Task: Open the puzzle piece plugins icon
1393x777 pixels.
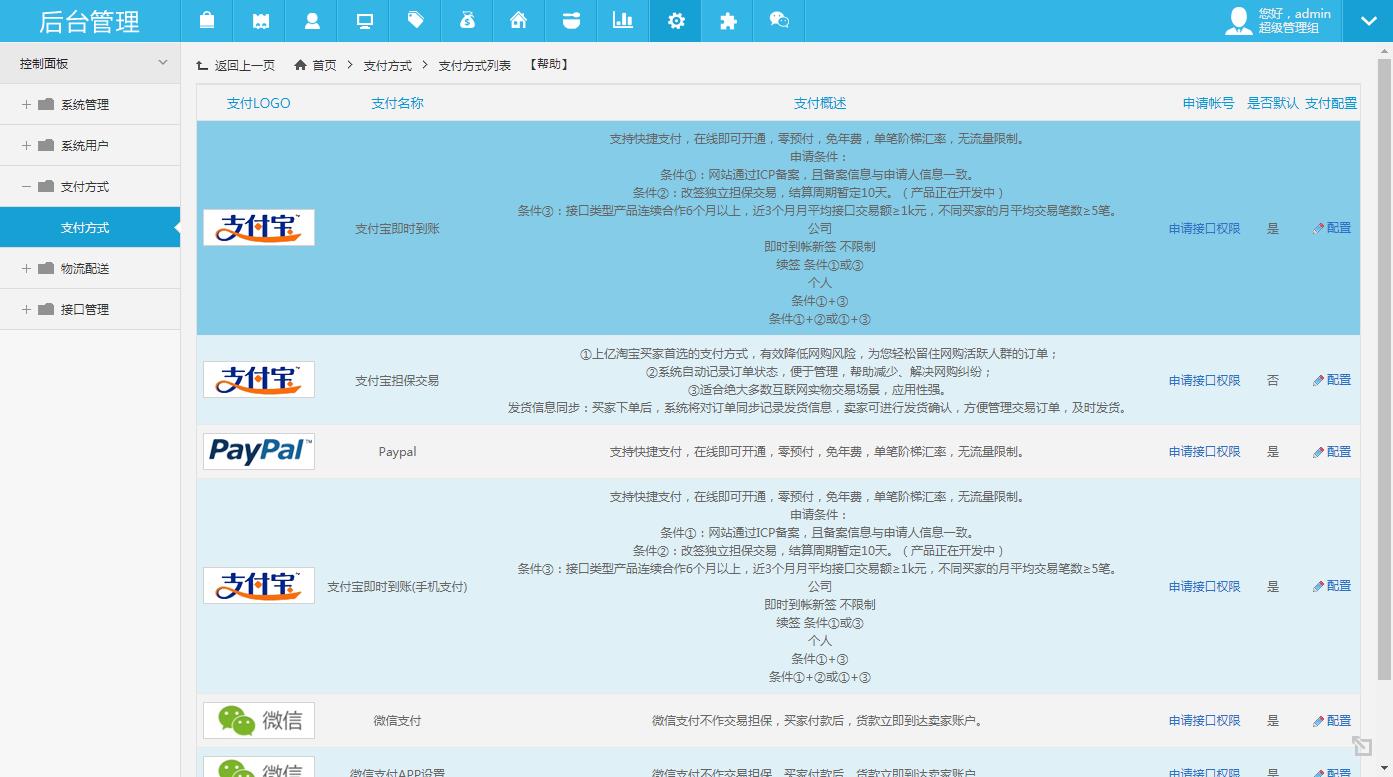Action: click(728, 21)
